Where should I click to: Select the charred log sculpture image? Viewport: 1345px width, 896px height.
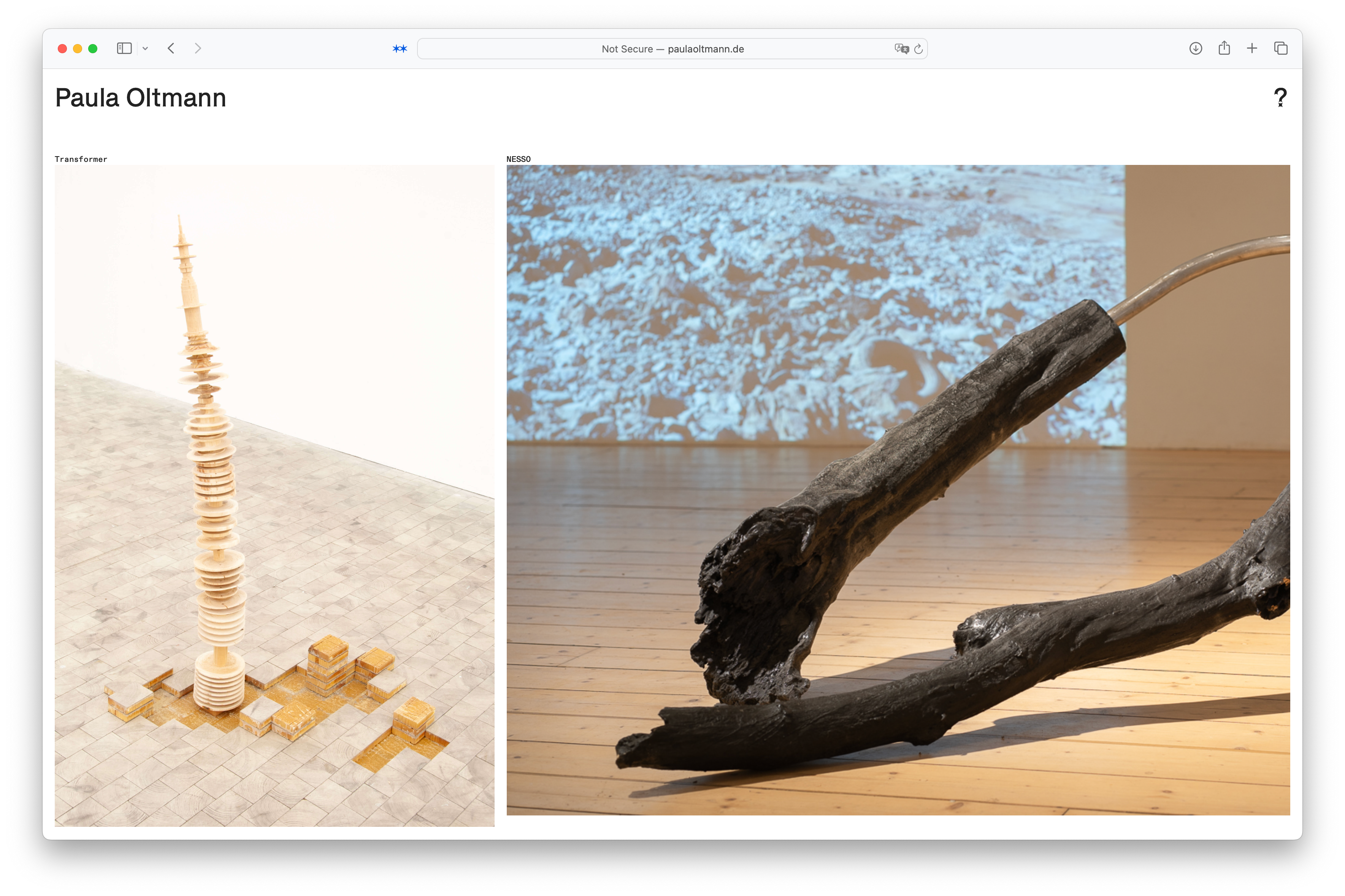pos(898,490)
